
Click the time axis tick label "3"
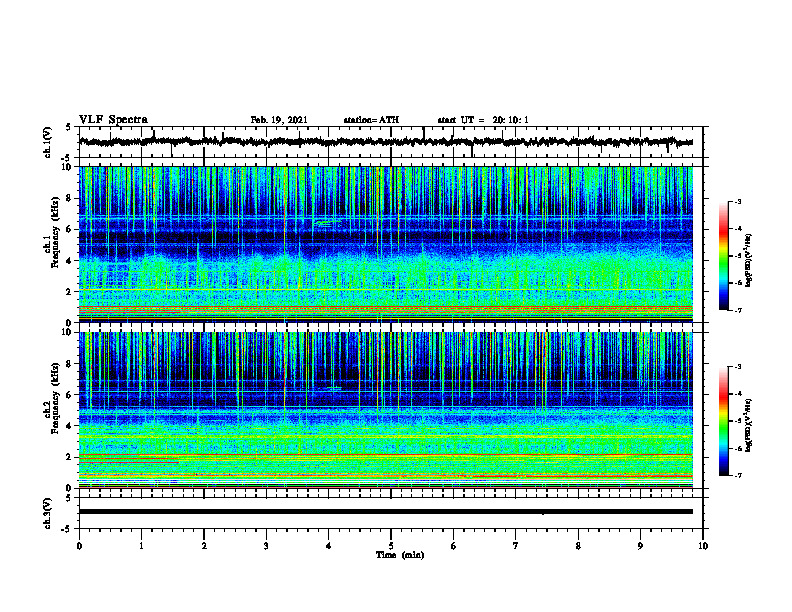[266, 546]
